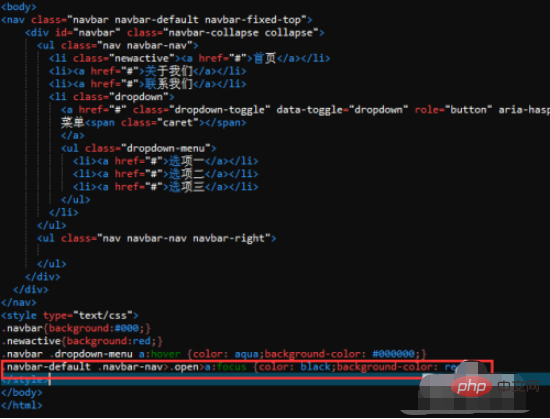
Task: Click the .newactive background red rule
Action: [x=82, y=341]
